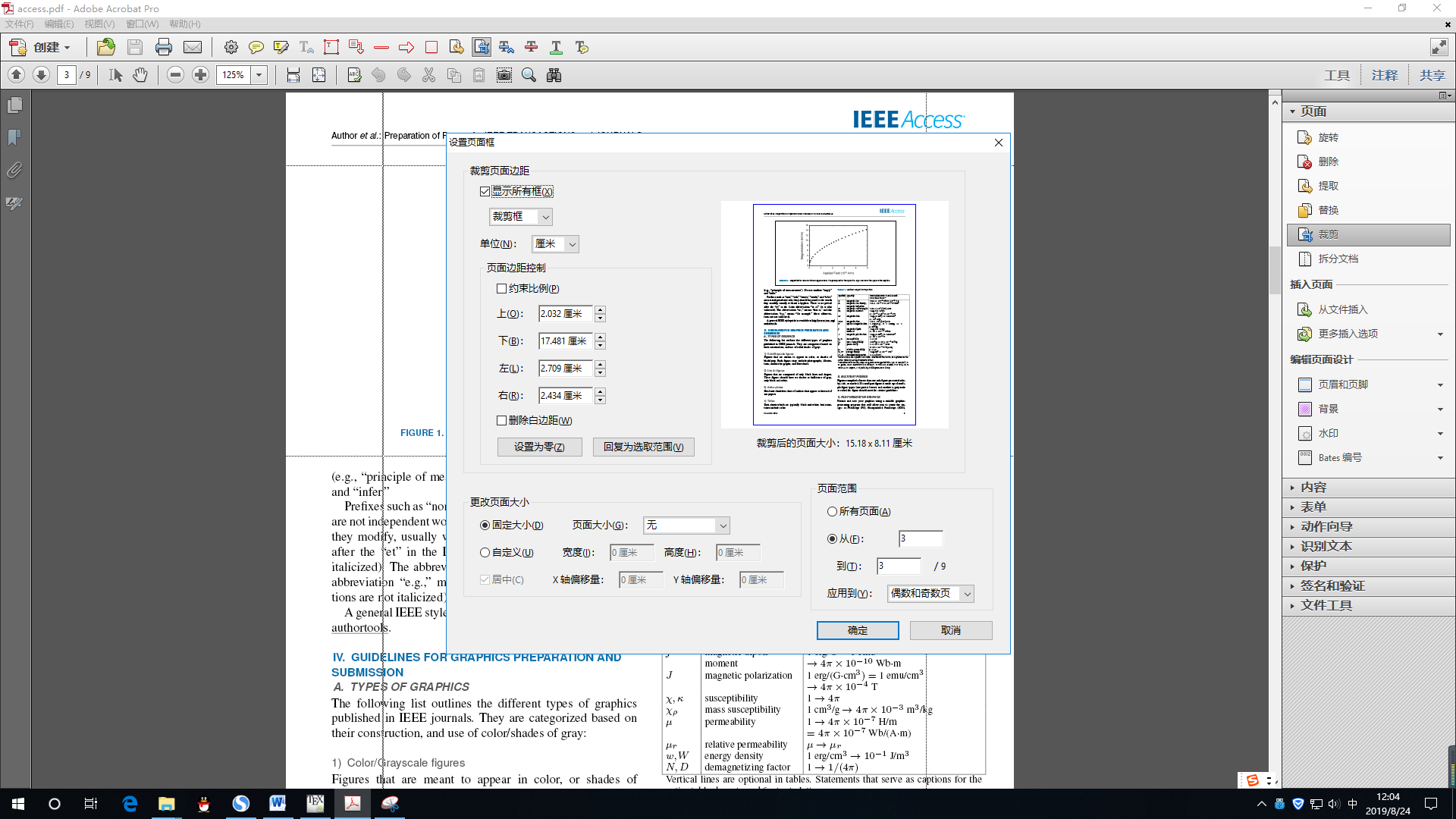Select the print document icon

coord(164,47)
